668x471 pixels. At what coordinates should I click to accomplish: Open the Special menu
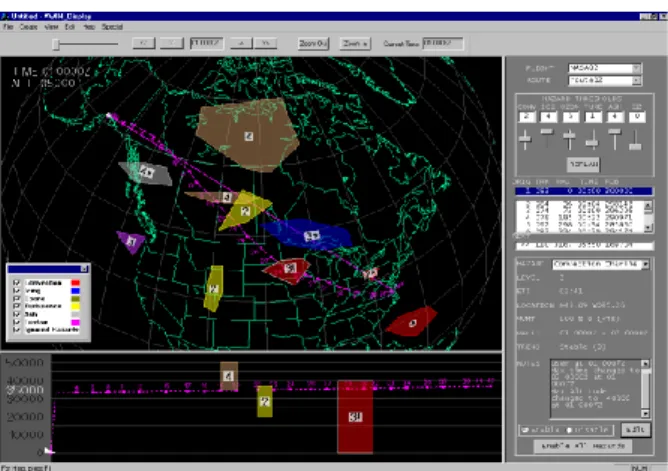tap(112, 27)
